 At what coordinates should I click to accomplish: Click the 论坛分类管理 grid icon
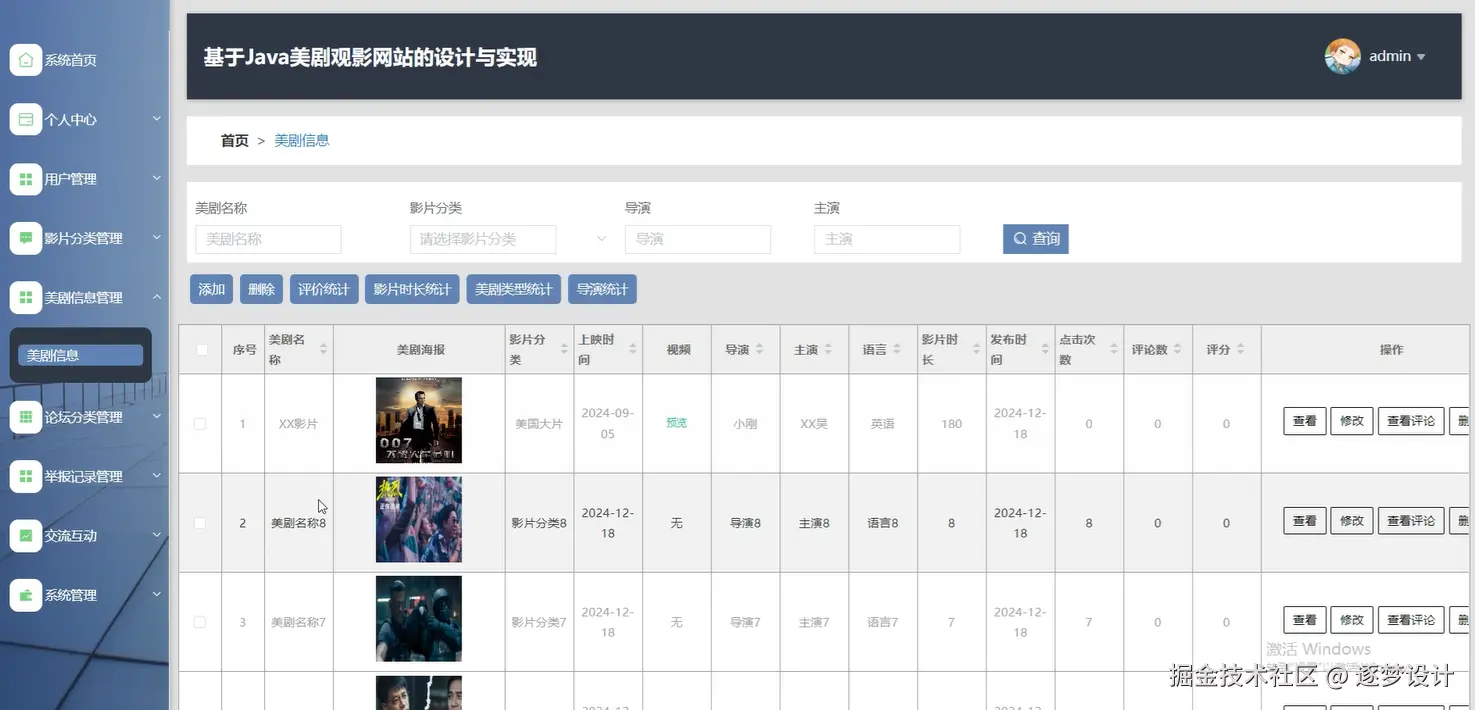pyautogui.click(x=26, y=417)
